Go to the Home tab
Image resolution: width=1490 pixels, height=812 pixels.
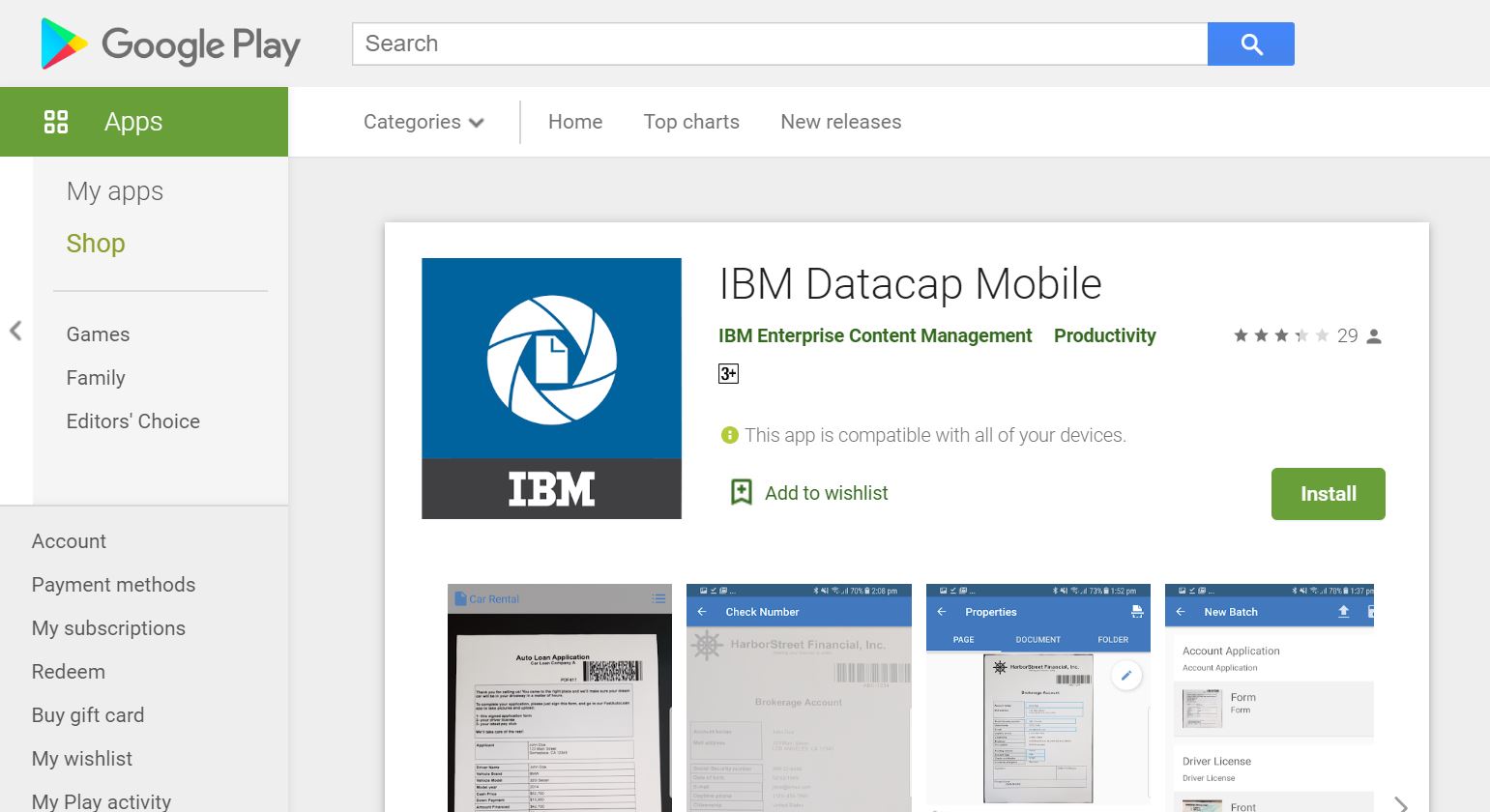575,122
